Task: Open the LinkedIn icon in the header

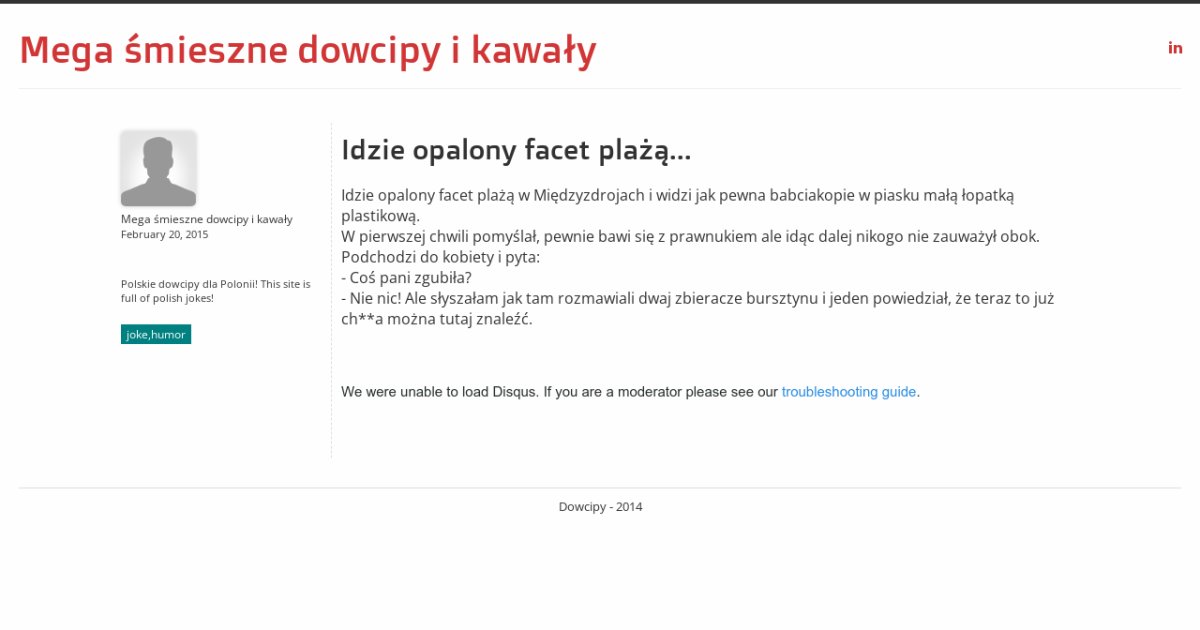Action: tap(1175, 48)
